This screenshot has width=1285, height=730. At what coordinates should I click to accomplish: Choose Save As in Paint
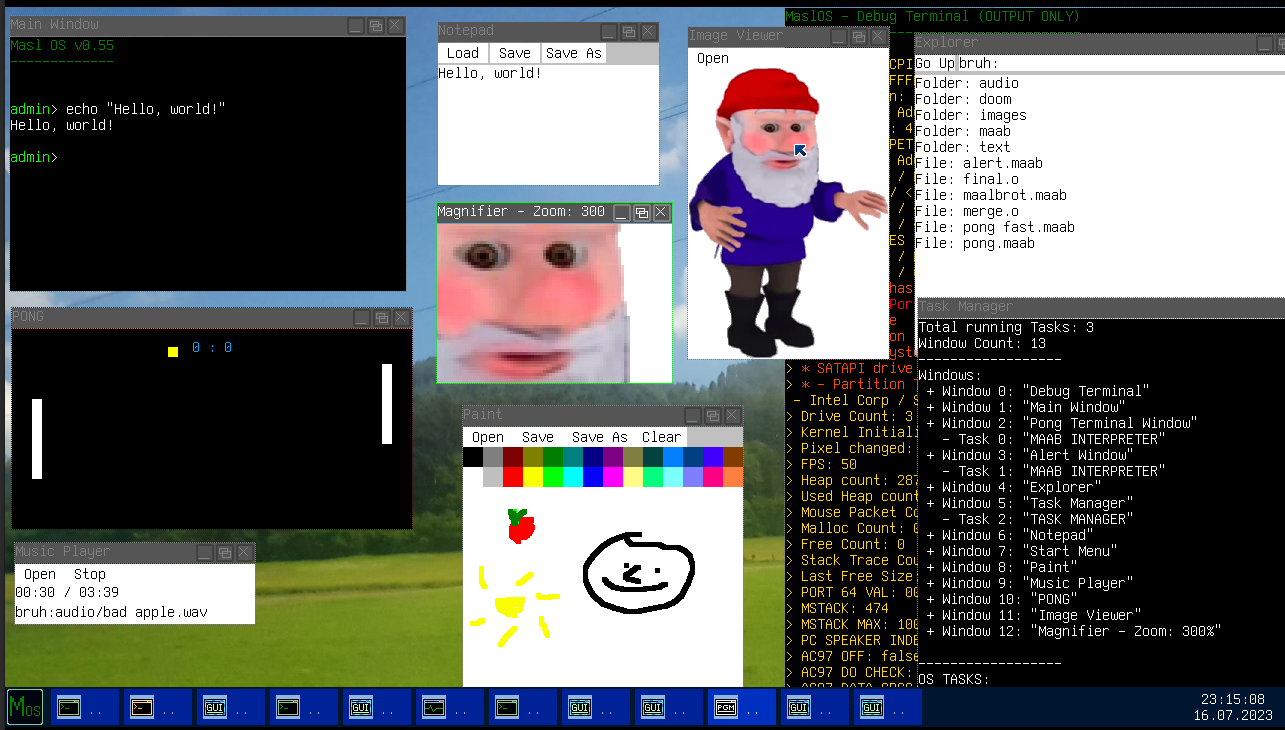click(x=599, y=437)
